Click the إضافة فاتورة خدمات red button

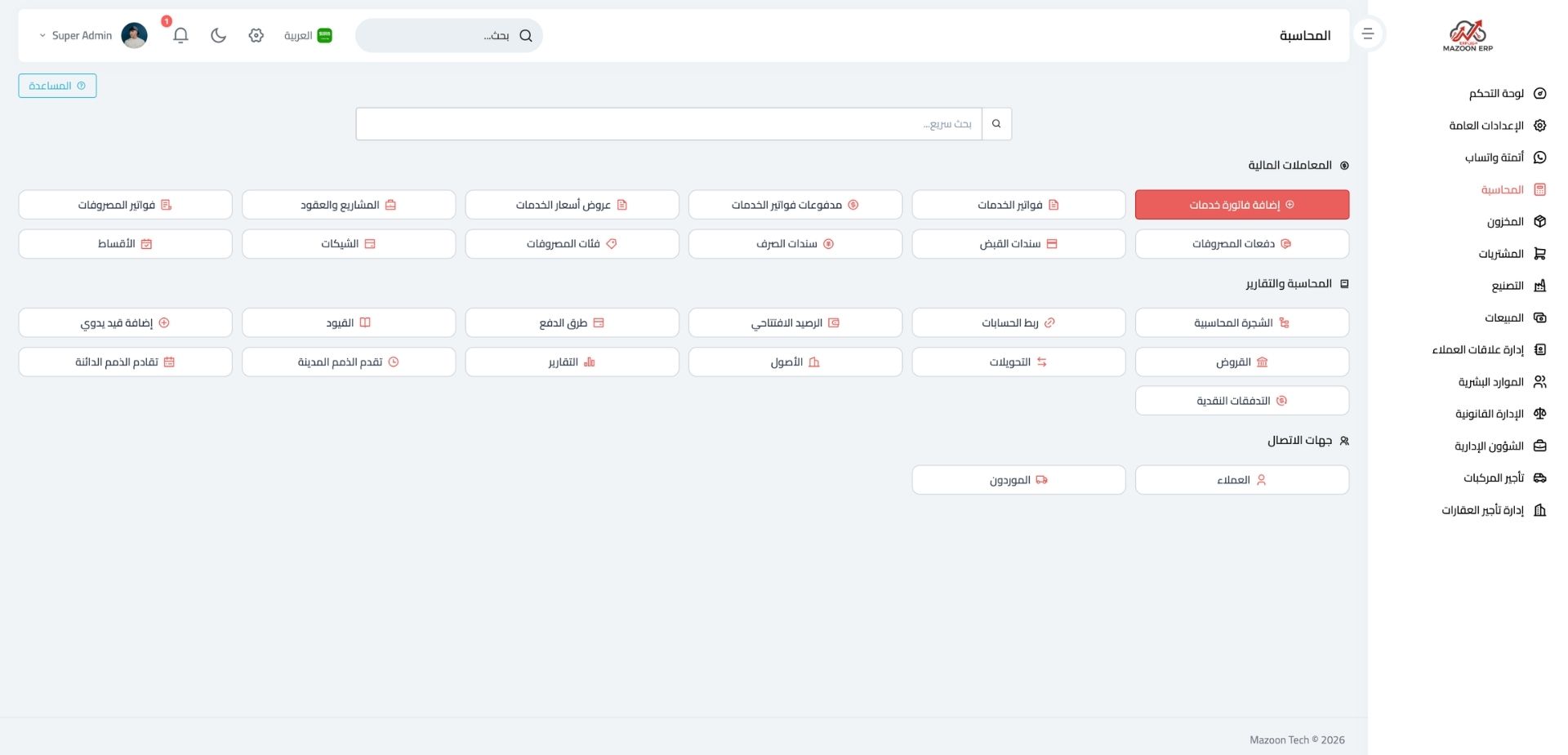click(1241, 205)
